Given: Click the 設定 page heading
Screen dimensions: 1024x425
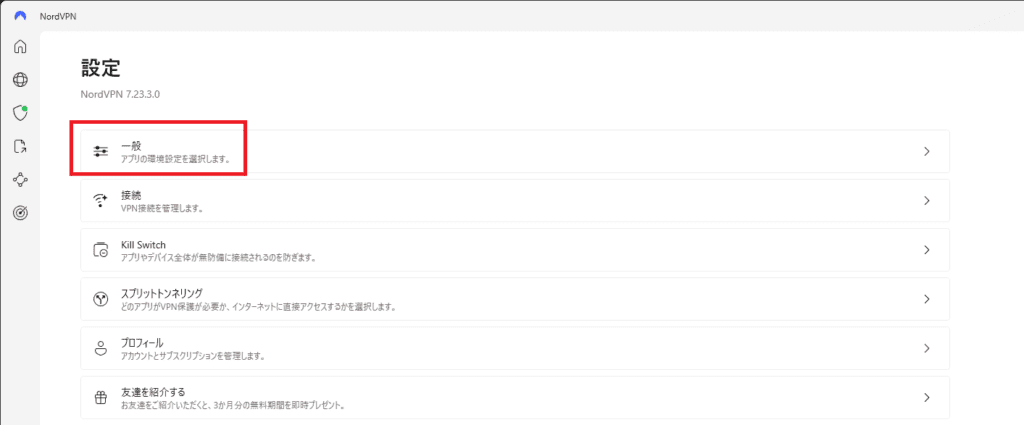Looking at the screenshot, I should click(101, 67).
